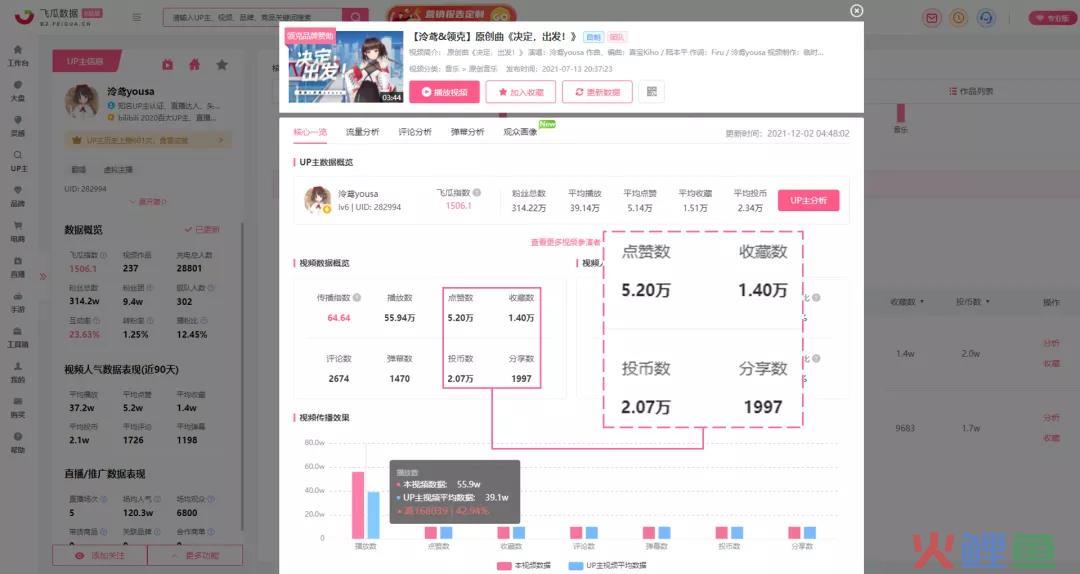The image size is (1080, 574).
Task: Open the customer service headset icon
Action: coord(986,18)
